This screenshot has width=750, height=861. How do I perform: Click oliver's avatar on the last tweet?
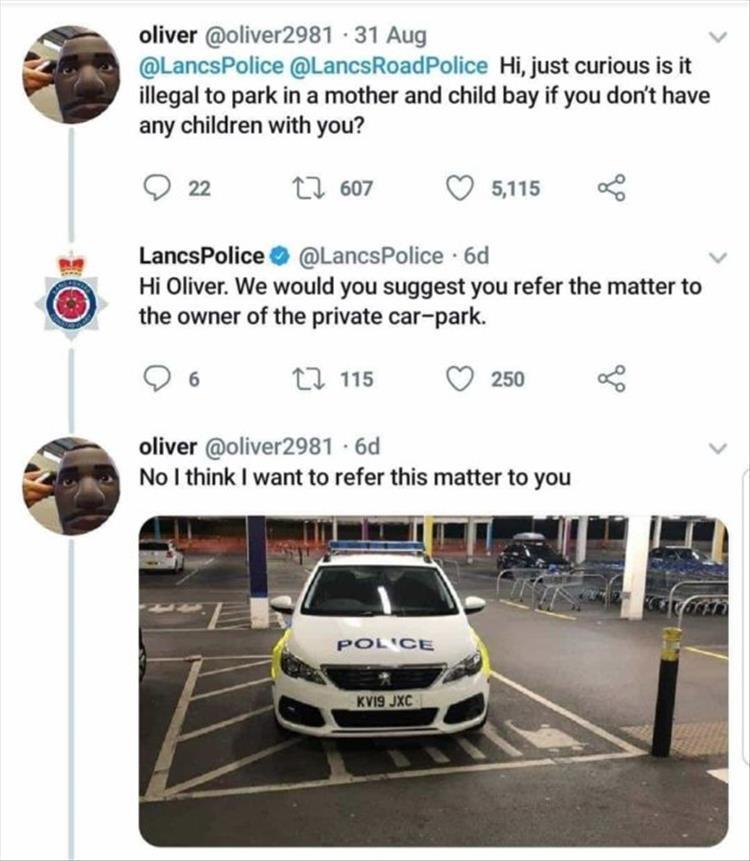coord(71,488)
